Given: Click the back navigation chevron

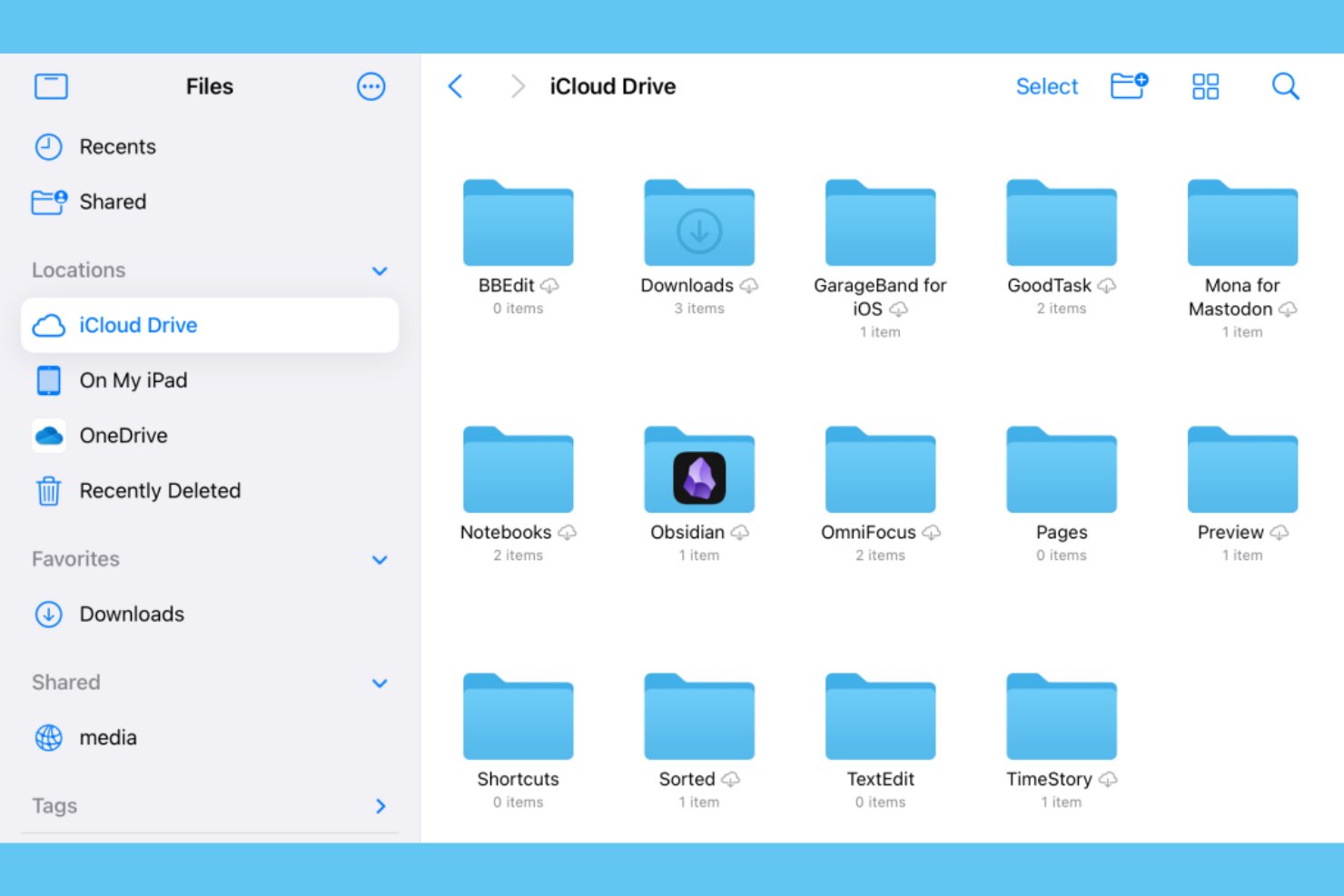Looking at the screenshot, I should tap(455, 86).
